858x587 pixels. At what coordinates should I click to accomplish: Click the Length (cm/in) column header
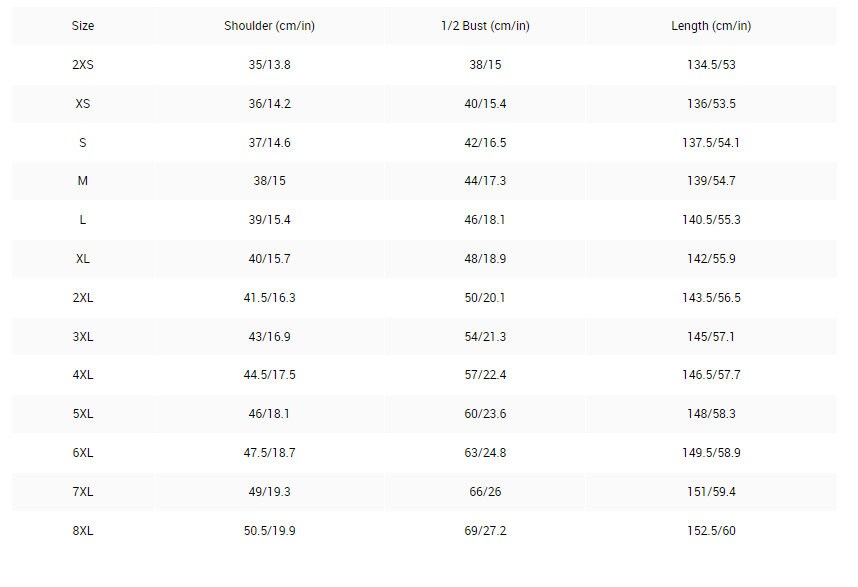[x=710, y=26]
